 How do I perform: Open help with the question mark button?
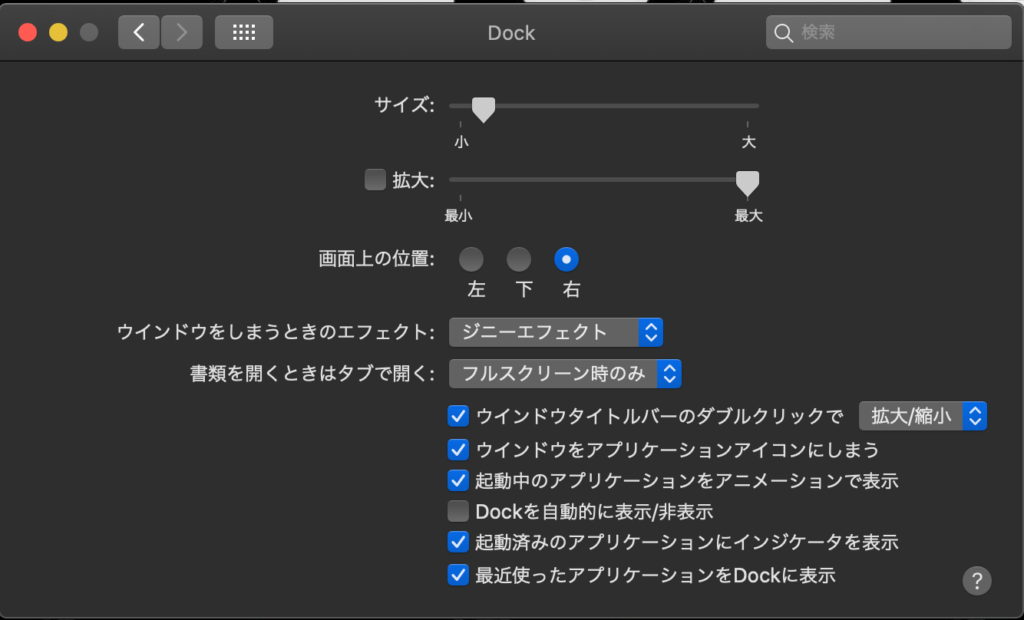click(977, 580)
